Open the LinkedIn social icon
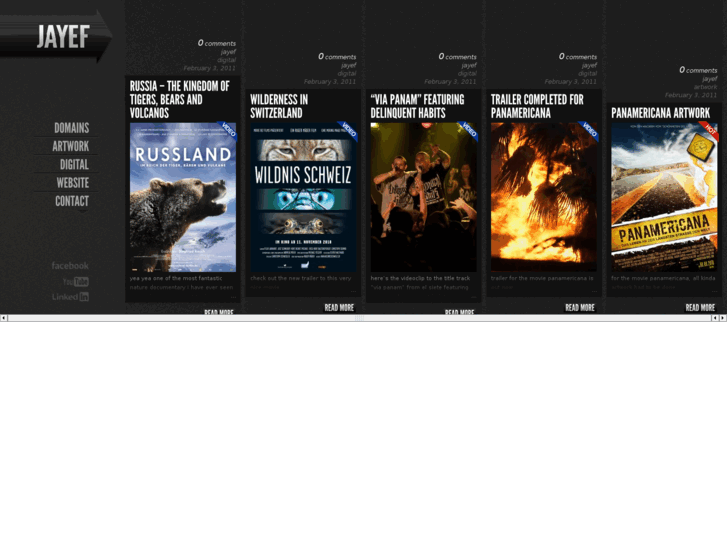The width and height of the screenshot is (727, 545). pyautogui.click(x=70, y=297)
